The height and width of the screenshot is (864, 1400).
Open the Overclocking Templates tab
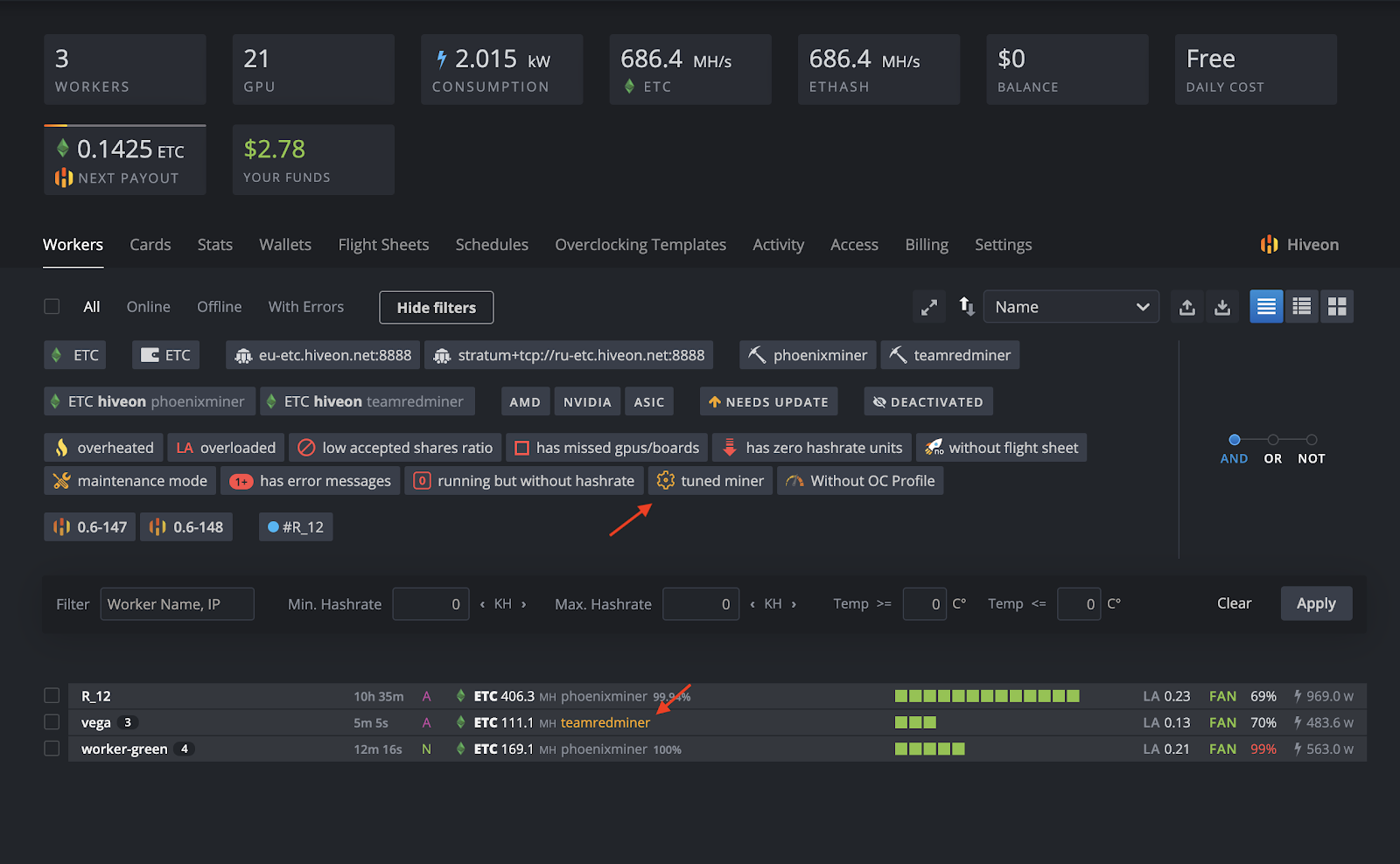coord(640,245)
